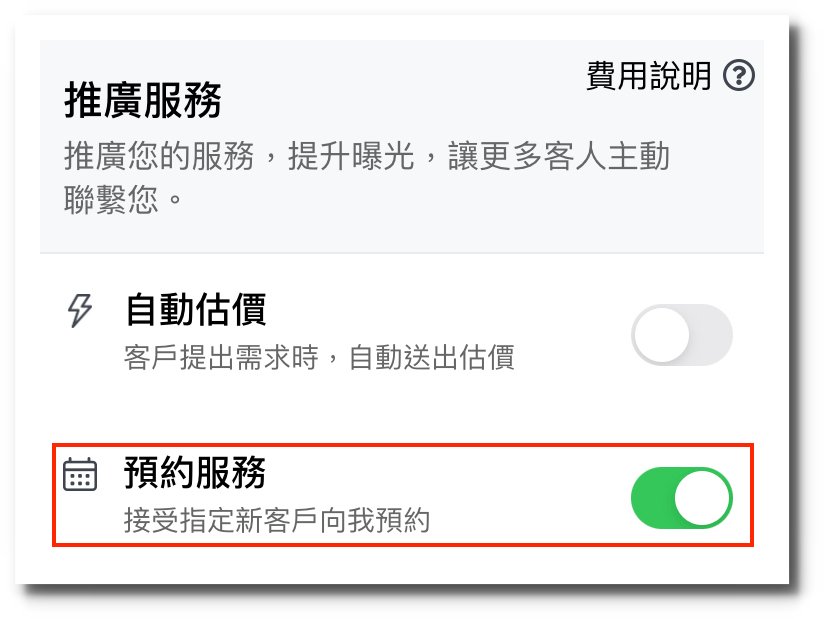Click the text 接受指定新客戶向我預約
Screen dimensions: 824x619
coord(276,520)
